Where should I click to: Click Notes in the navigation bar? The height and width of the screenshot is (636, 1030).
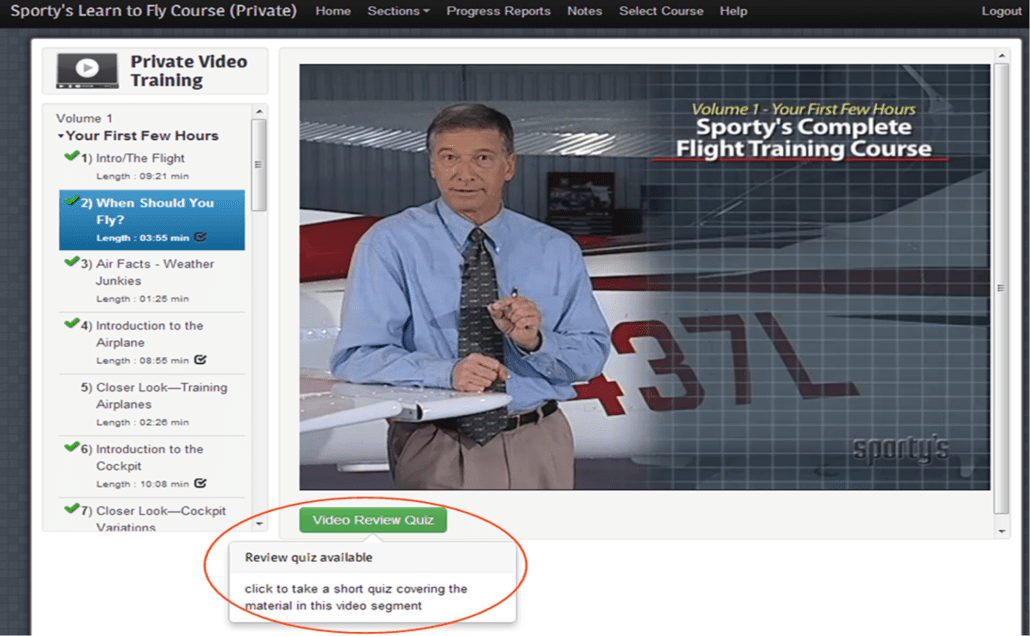pyautogui.click(x=584, y=11)
